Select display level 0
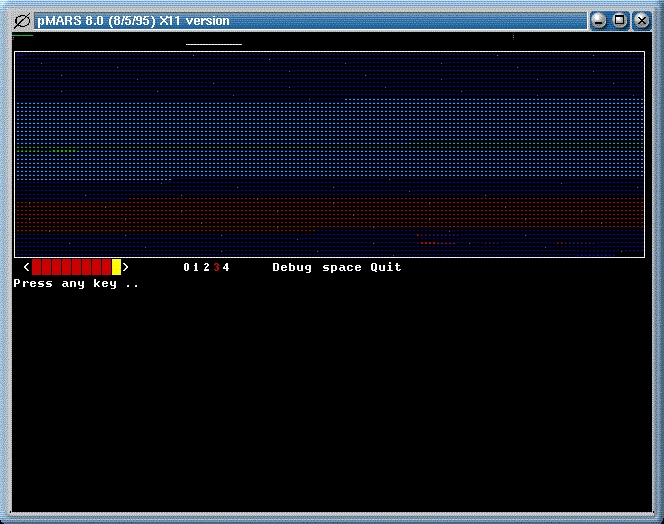The image size is (664, 524). pos(186,267)
